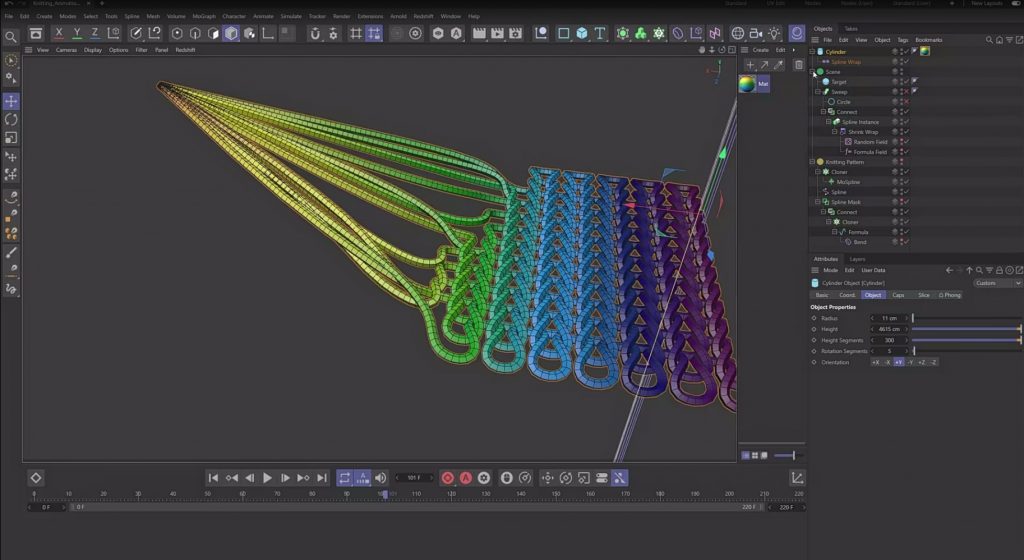Switch to the Layers tab
Image resolution: width=1024 pixels, height=560 pixels.
point(857,259)
